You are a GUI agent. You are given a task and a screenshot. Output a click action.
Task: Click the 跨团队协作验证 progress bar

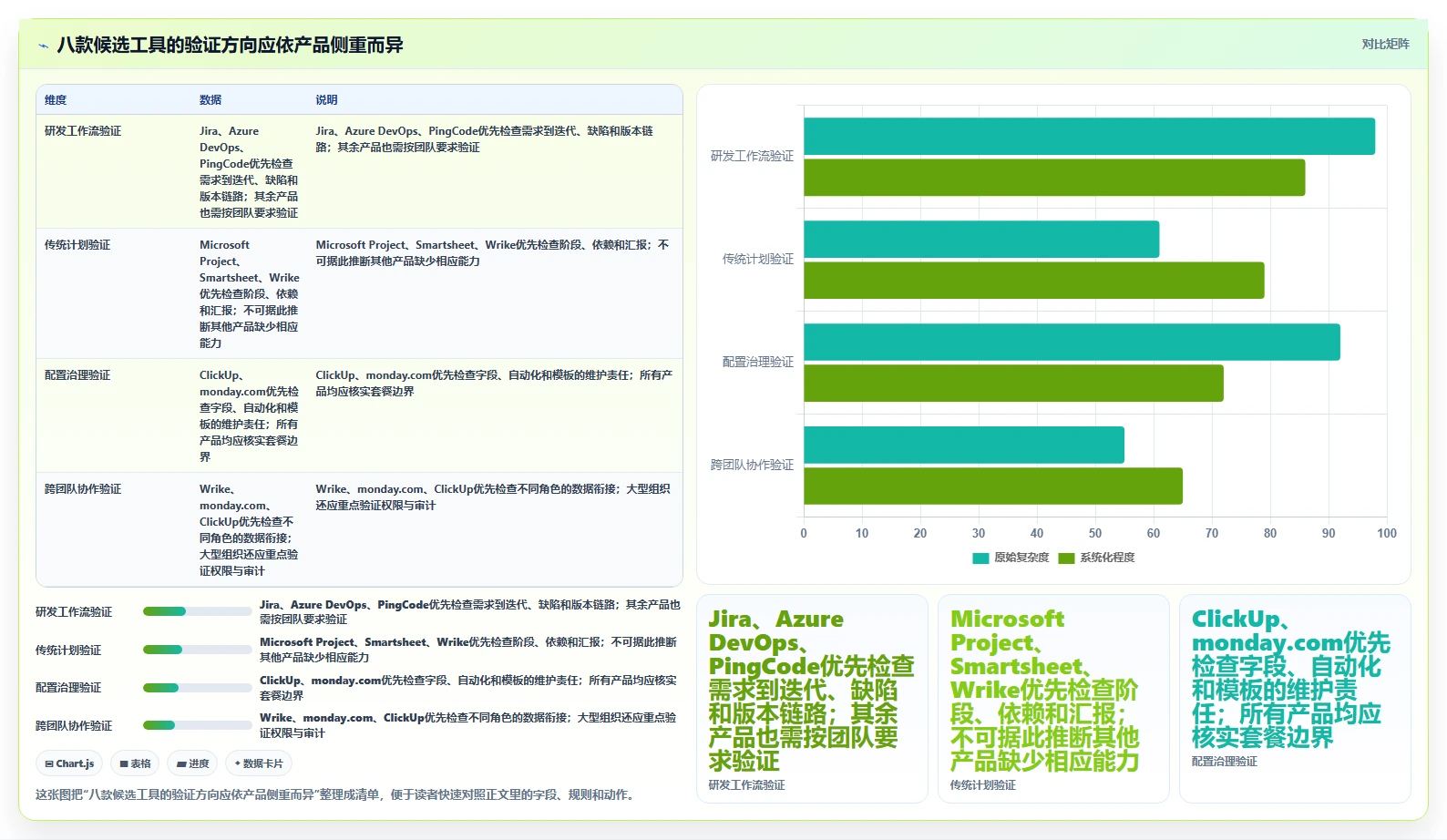197,725
